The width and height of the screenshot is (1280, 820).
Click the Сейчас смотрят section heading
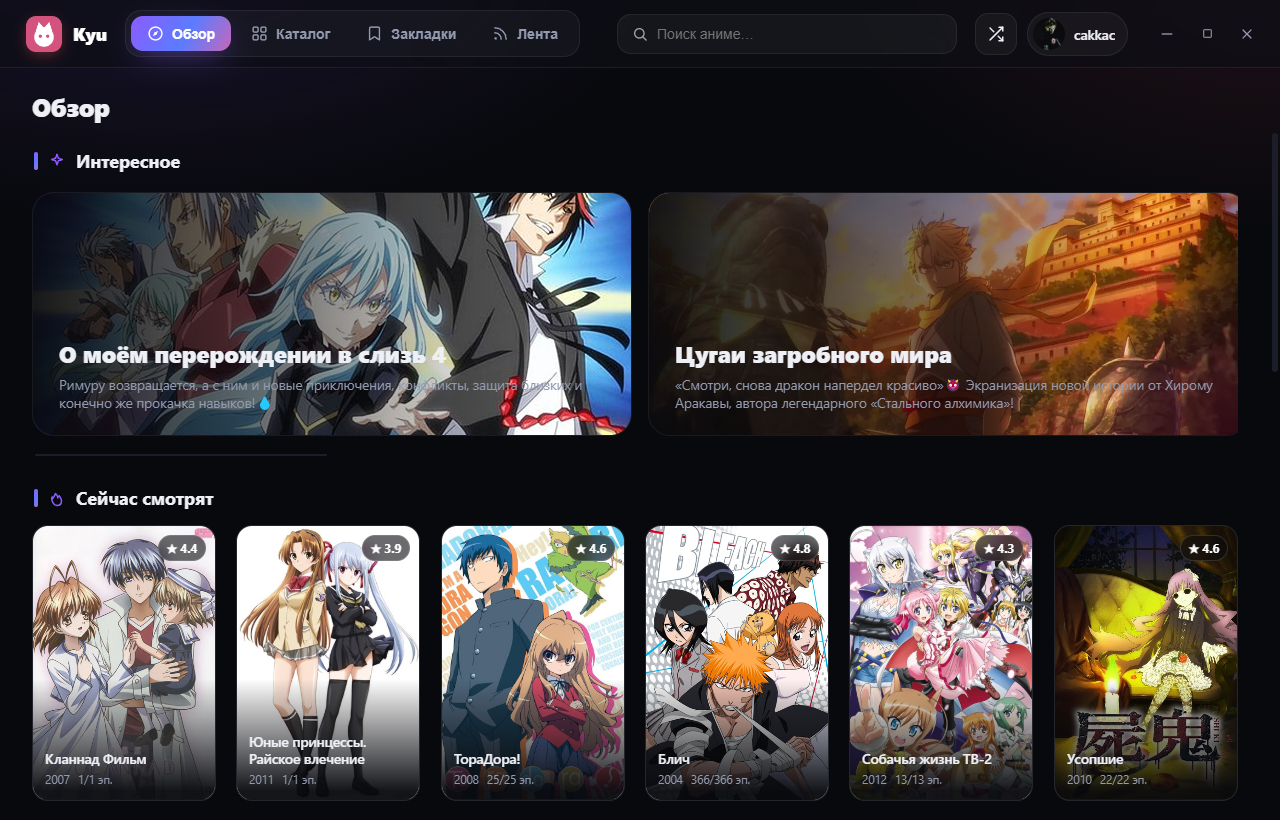[145, 499]
